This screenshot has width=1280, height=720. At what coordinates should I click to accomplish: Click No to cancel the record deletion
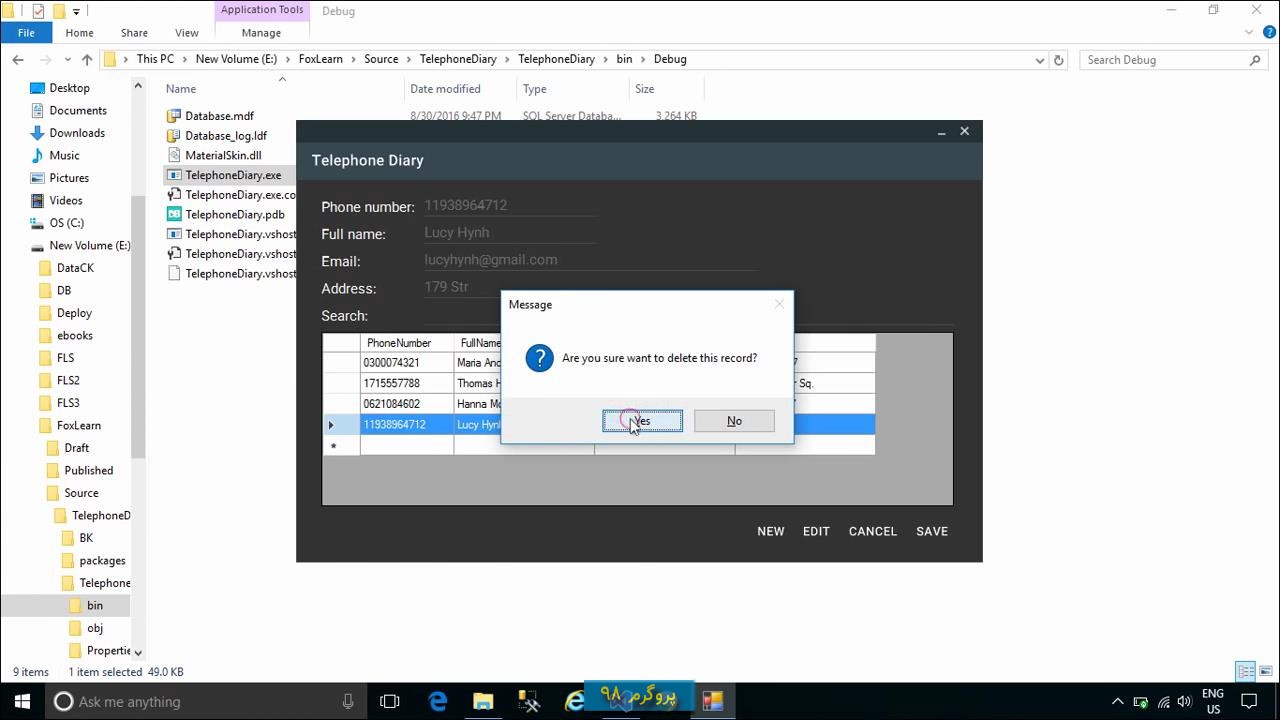(x=733, y=420)
